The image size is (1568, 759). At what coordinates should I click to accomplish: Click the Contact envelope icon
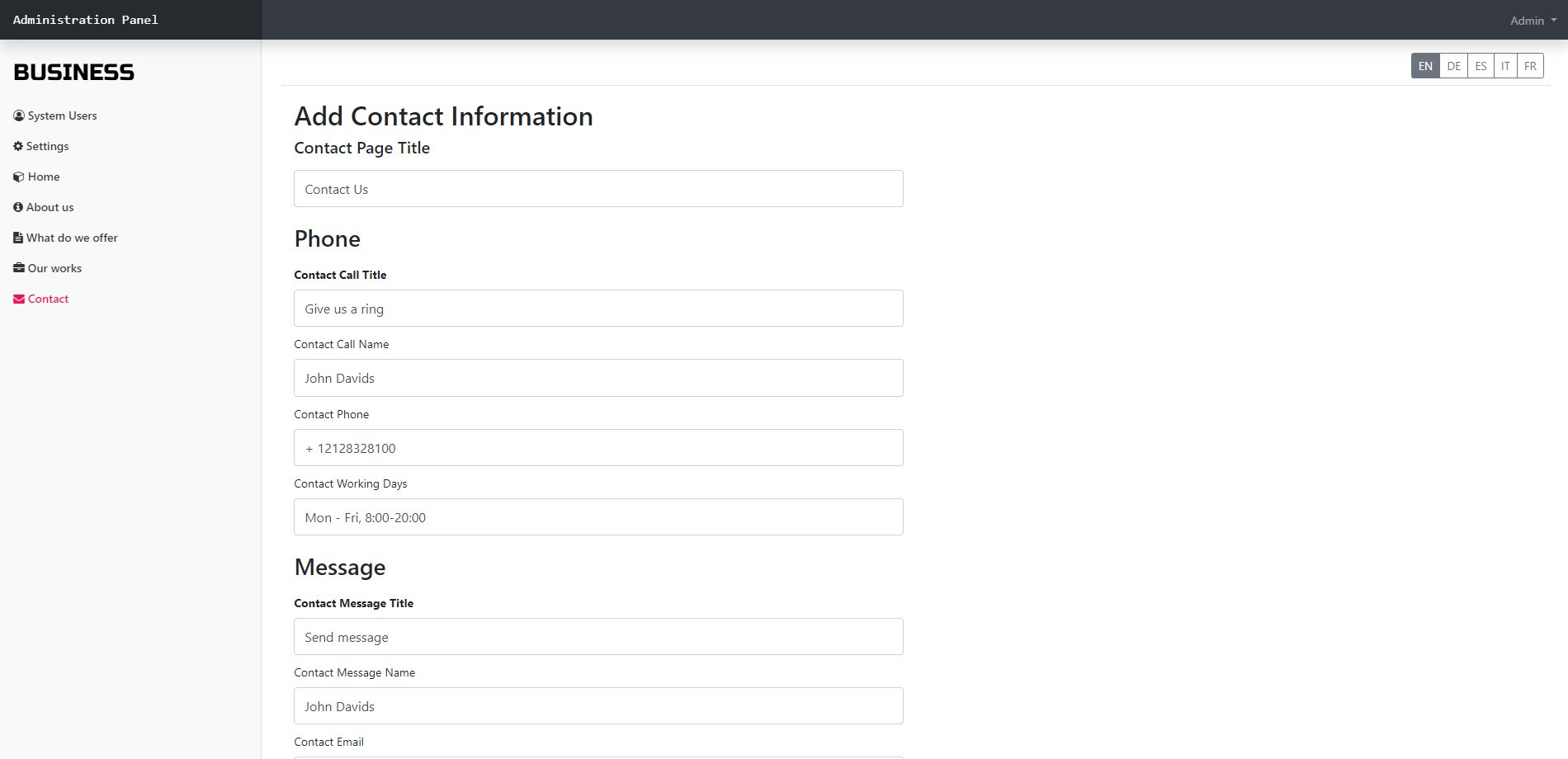[18, 299]
